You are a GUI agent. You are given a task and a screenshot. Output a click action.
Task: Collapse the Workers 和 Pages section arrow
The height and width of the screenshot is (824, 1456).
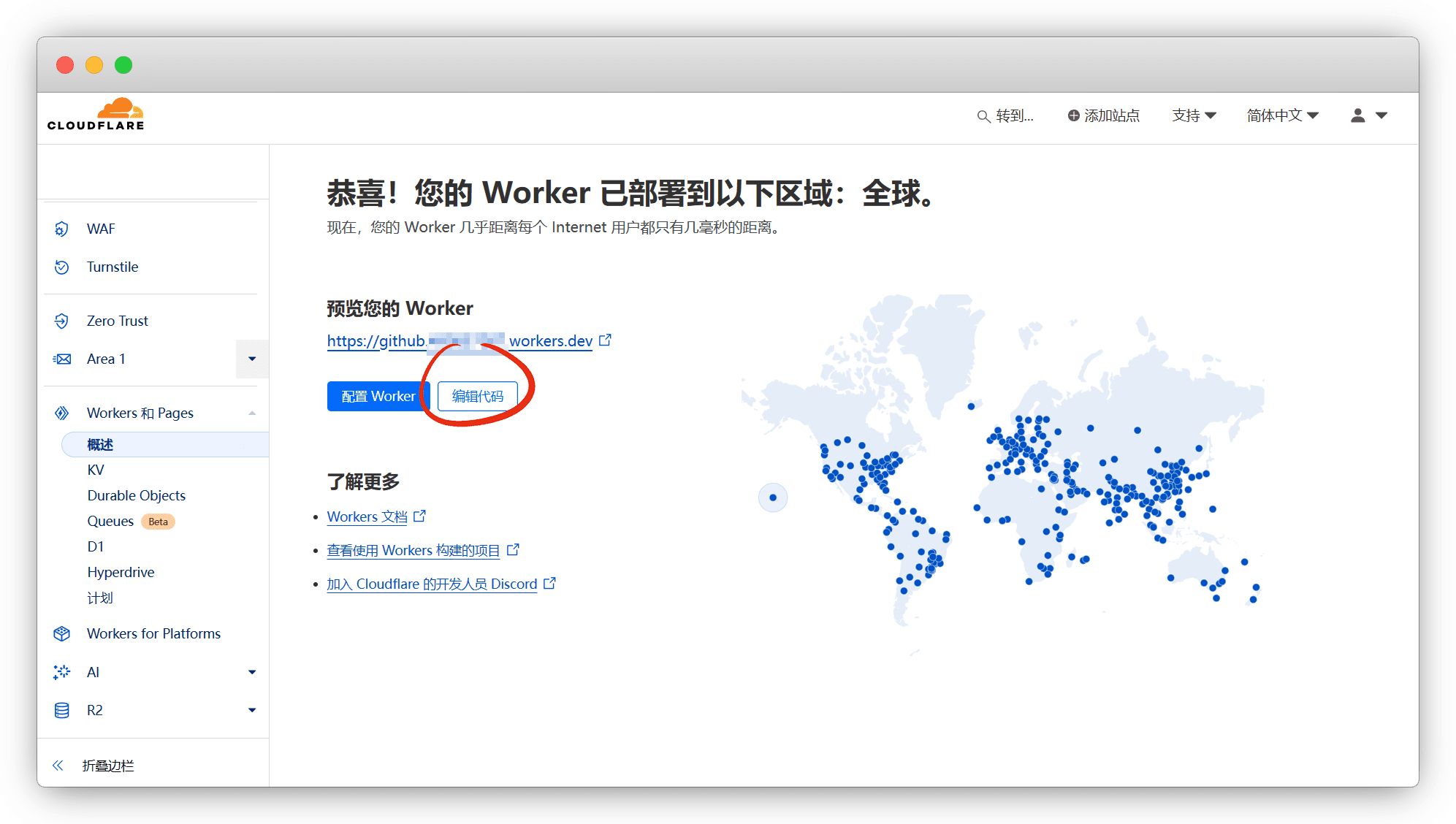(x=252, y=413)
